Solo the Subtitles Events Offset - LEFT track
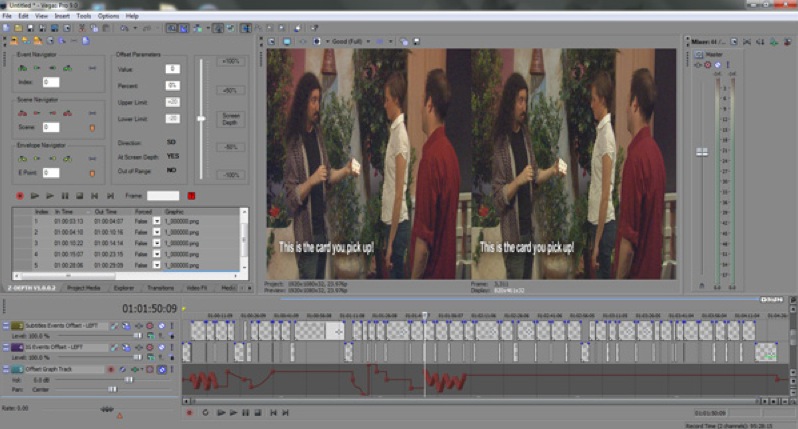Image resolution: width=798 pixels, height=429 pixels. [161, 326]
